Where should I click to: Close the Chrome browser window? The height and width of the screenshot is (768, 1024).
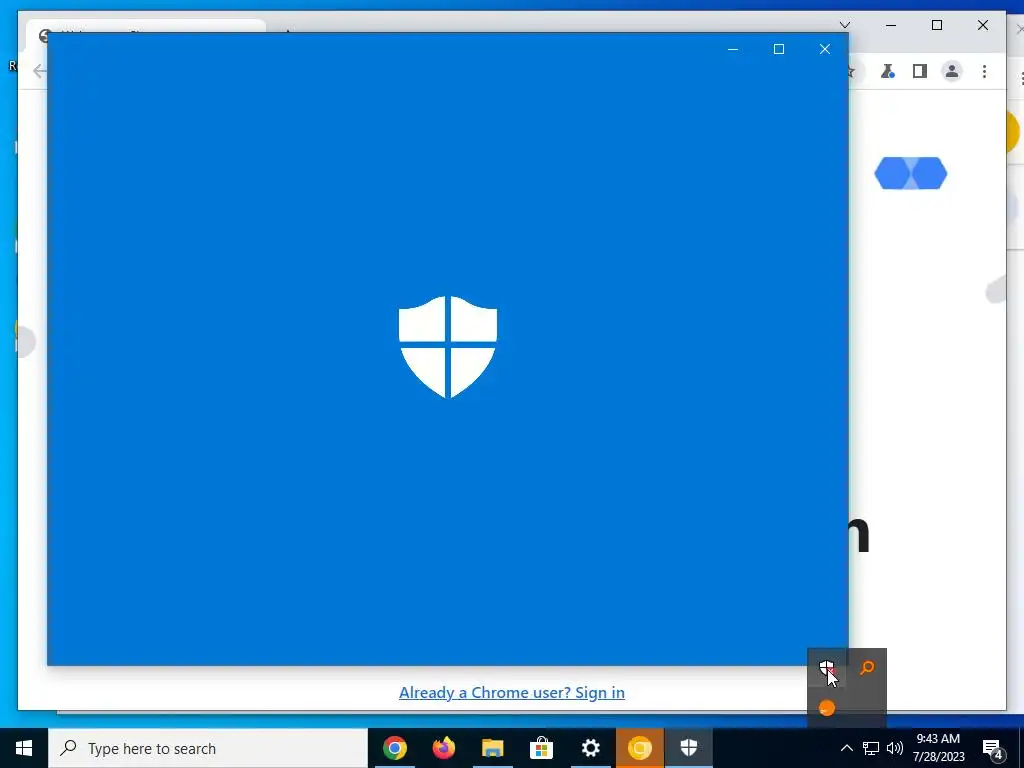[983, 25]
